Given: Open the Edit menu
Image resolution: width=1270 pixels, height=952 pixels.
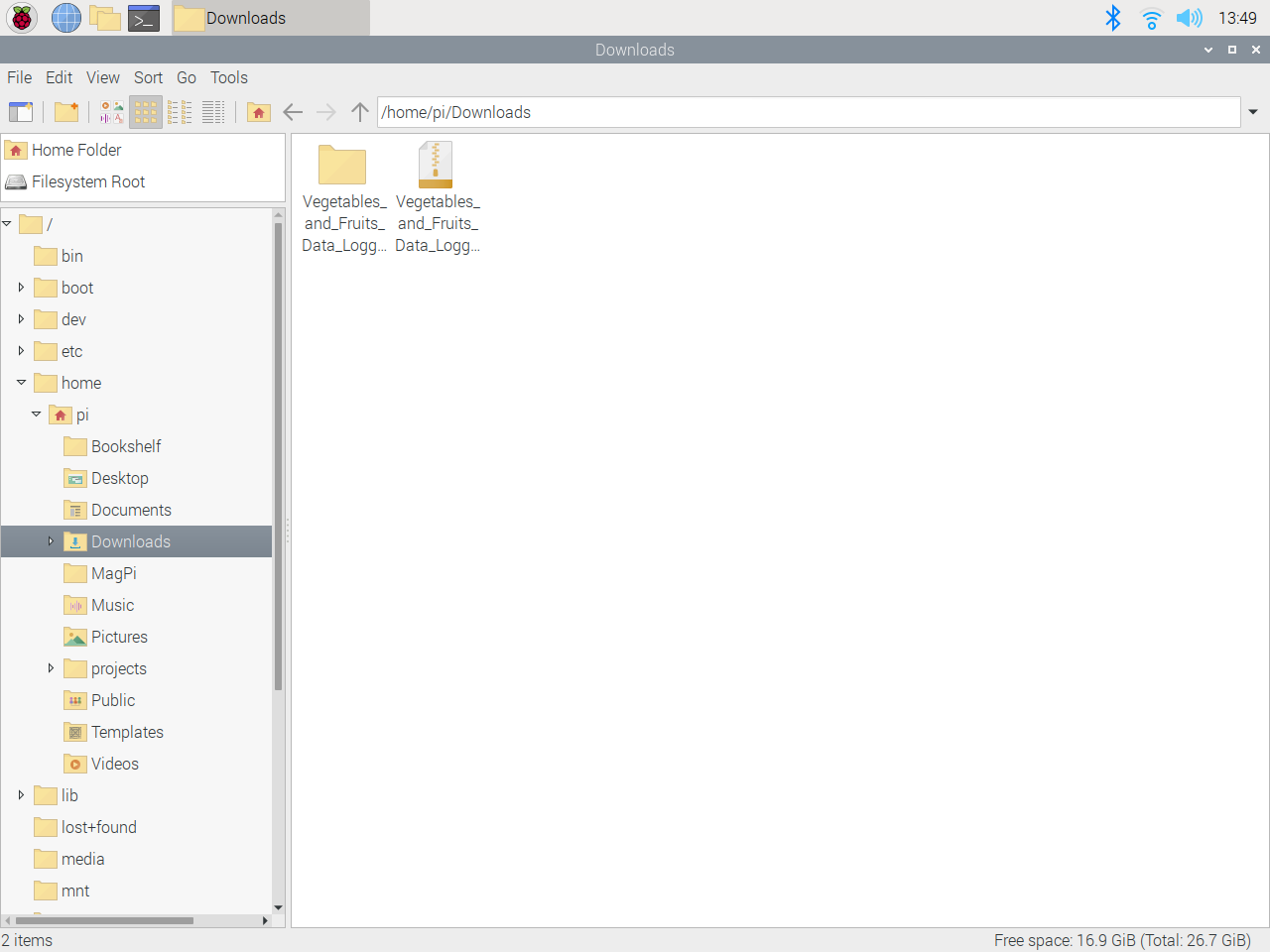Looking at the screenshot, I should 60,77.
